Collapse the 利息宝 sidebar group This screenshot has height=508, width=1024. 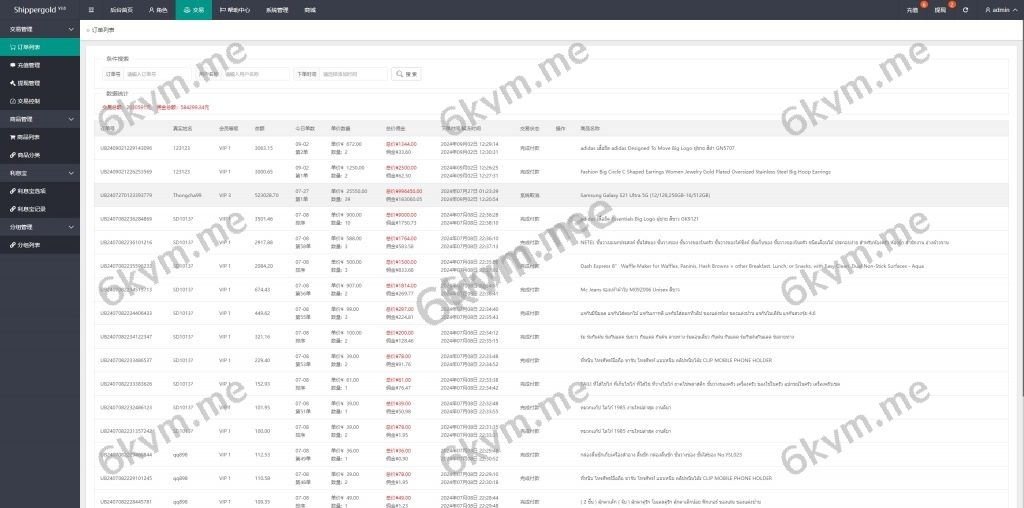pos(40,173)
